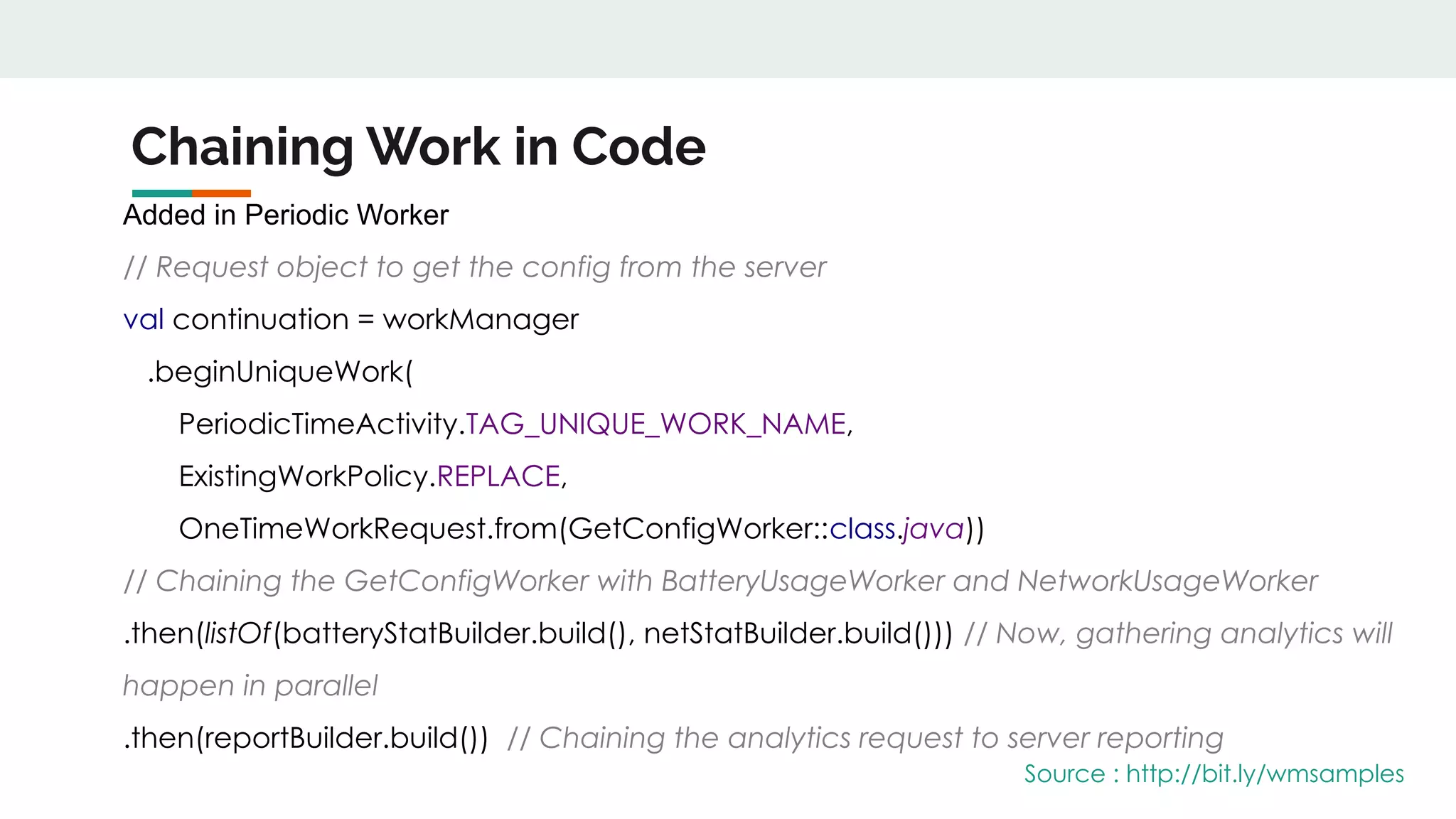The width and height of the screenshot is (1456, 819).
Task: Click the '.then(reportBuilder.build())' code
Action: [x=306, y=738]
